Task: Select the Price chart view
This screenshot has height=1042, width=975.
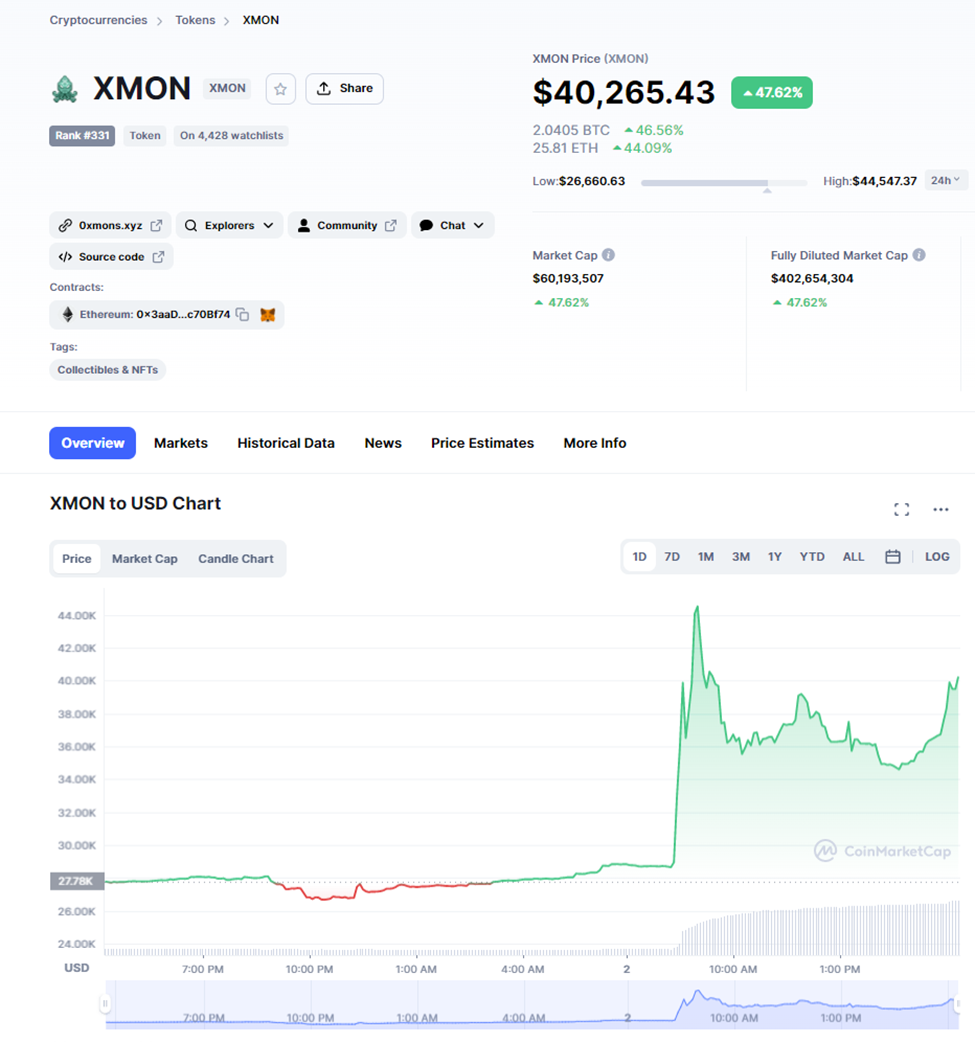Action: coord(76,559)
